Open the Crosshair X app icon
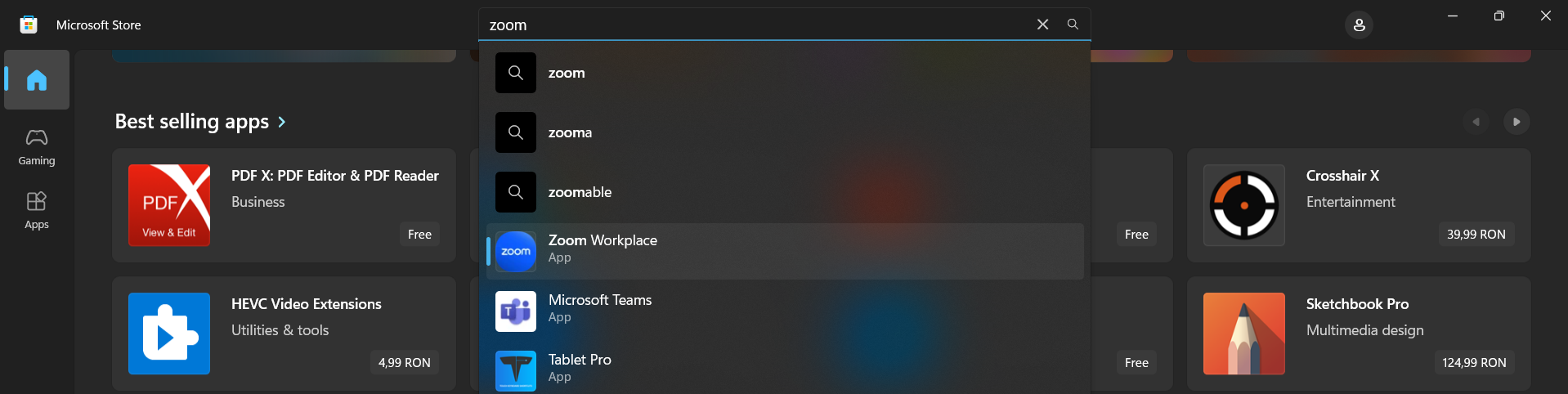Viewport: 1568px width, 394px height. pos(1244,205)
